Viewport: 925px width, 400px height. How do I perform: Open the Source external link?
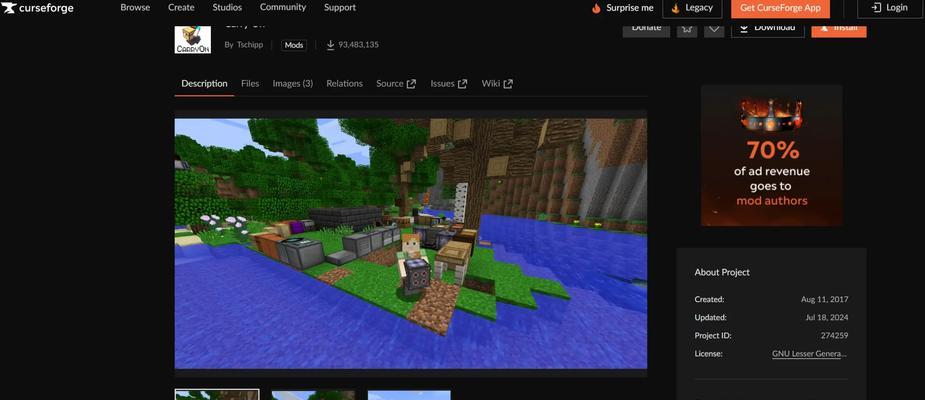coord(396,84)
